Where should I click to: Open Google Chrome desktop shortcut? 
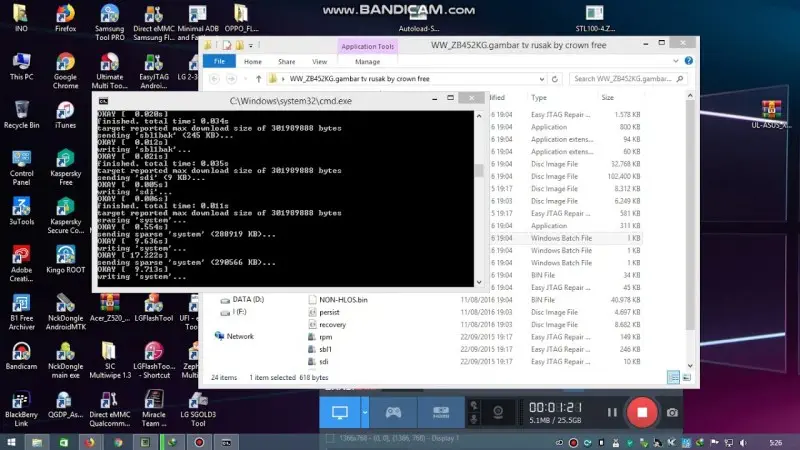point(65,71)
